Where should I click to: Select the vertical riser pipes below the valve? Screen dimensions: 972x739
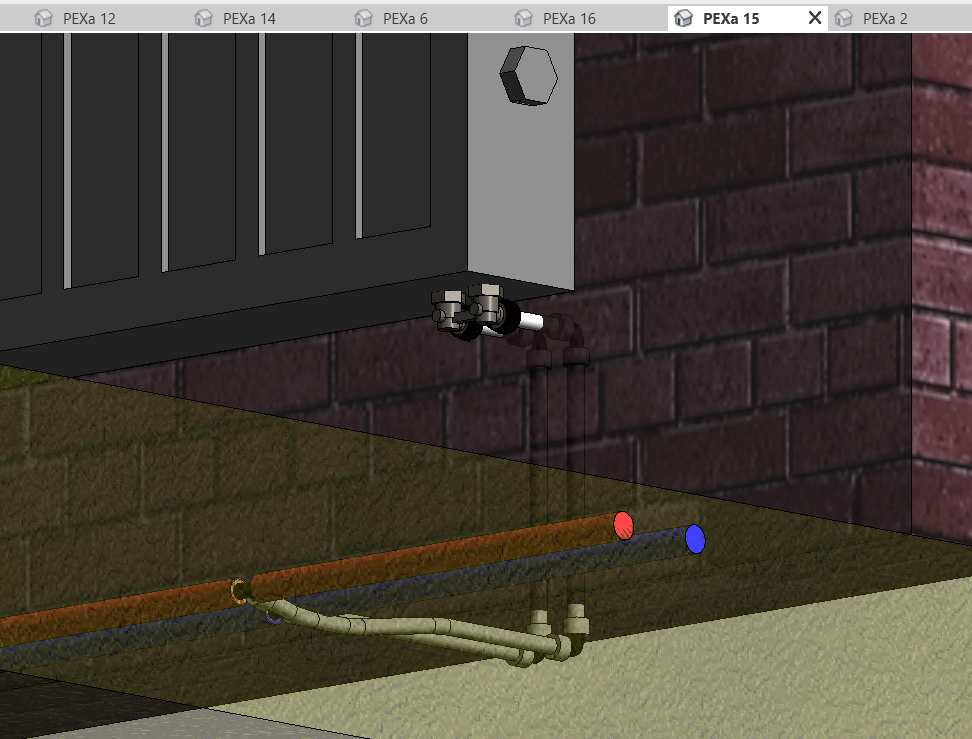[x=558, y=480]
